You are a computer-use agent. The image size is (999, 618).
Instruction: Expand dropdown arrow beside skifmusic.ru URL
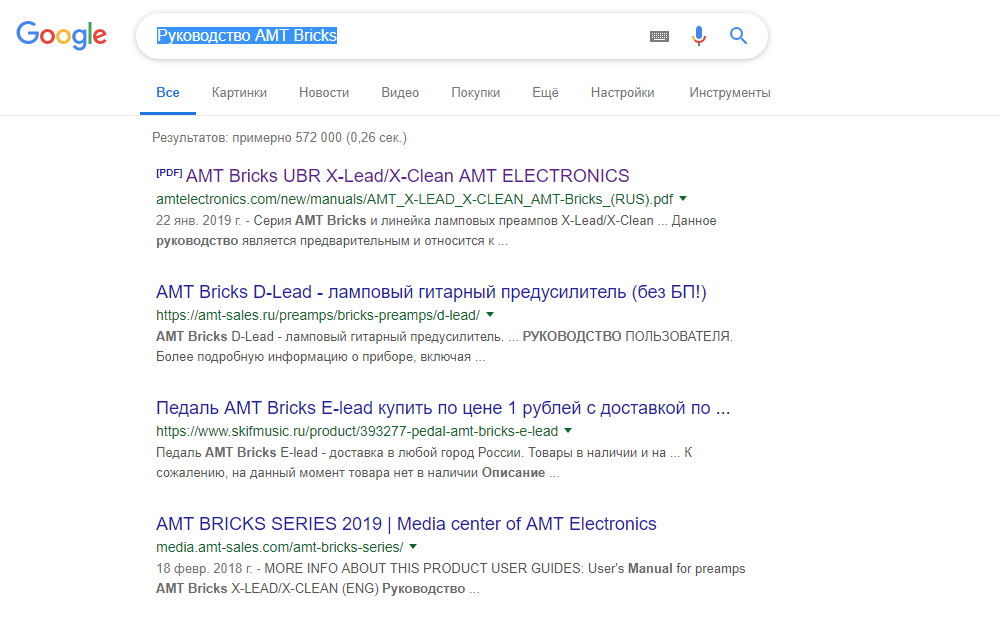click(568, 431)
